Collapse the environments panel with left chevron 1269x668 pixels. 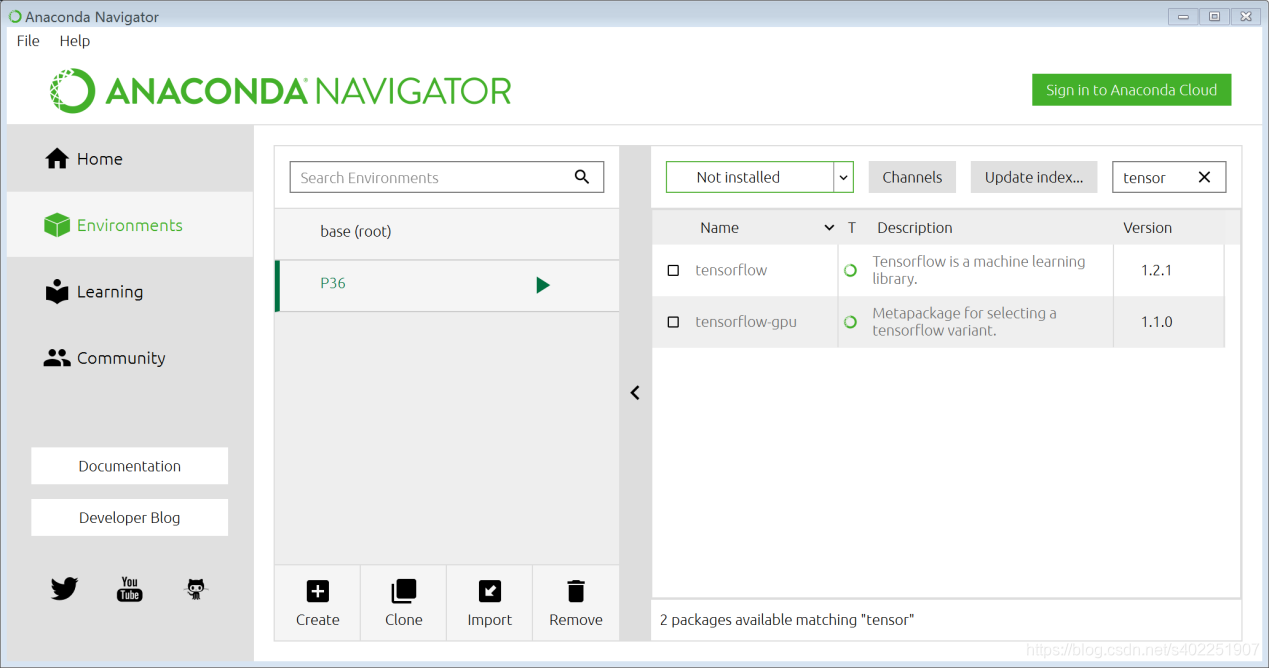635,393
